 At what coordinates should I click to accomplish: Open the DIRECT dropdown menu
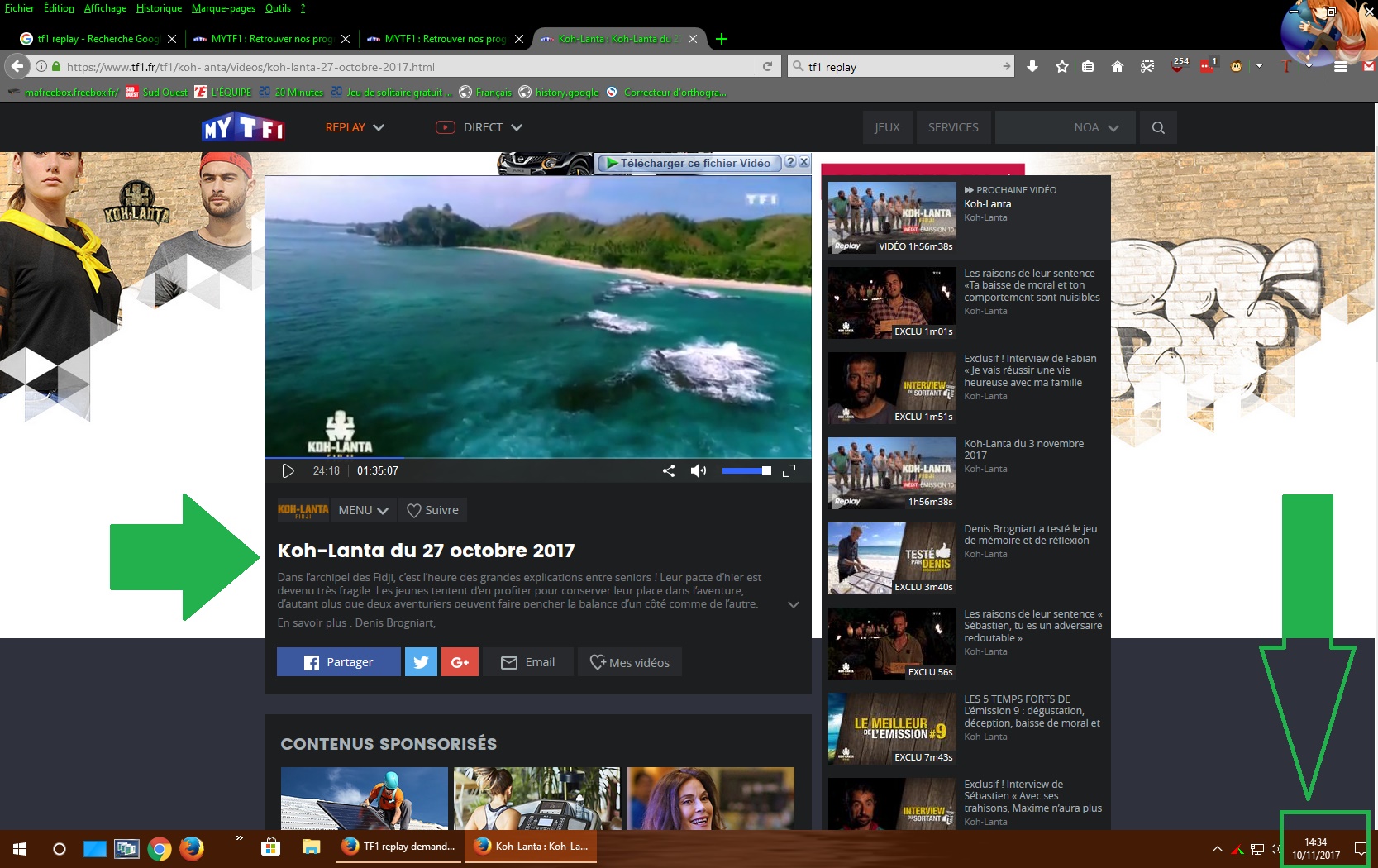pos(479,127)
